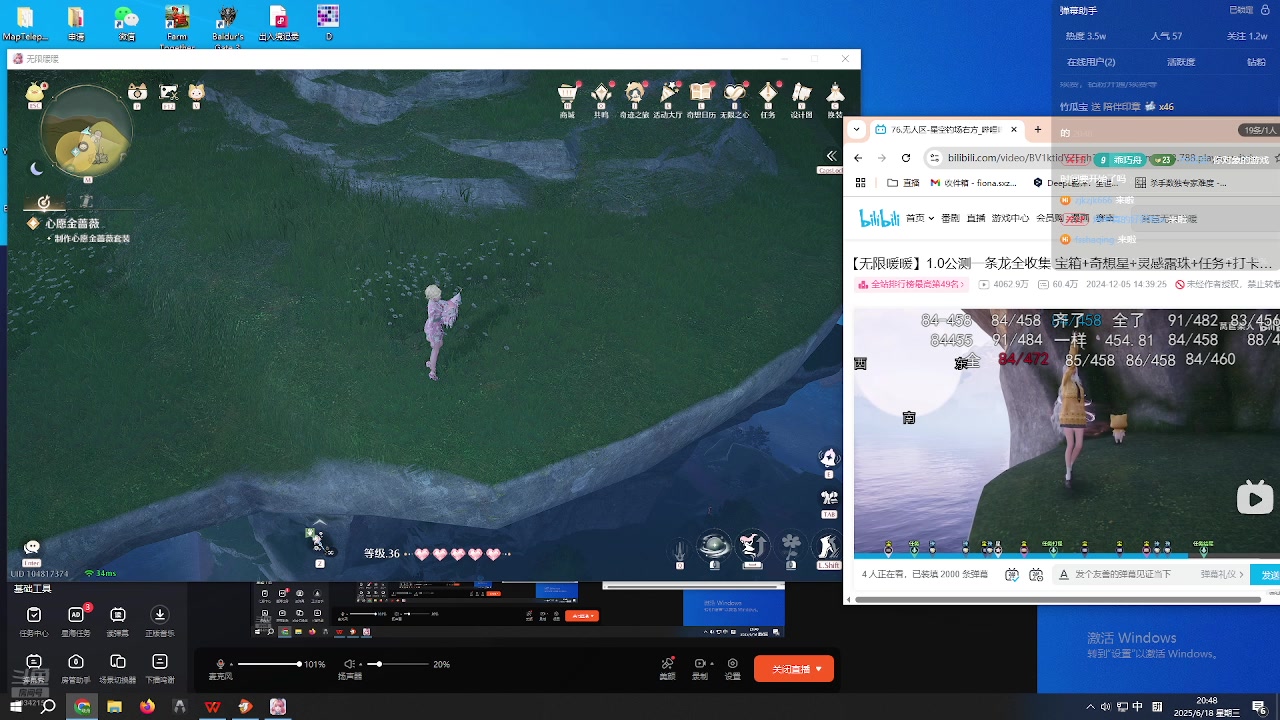Open Chrome tab search dropdown arrow
Image resolution: width=1280 pixels, height=720 pixels.
[x=856, y=129]
